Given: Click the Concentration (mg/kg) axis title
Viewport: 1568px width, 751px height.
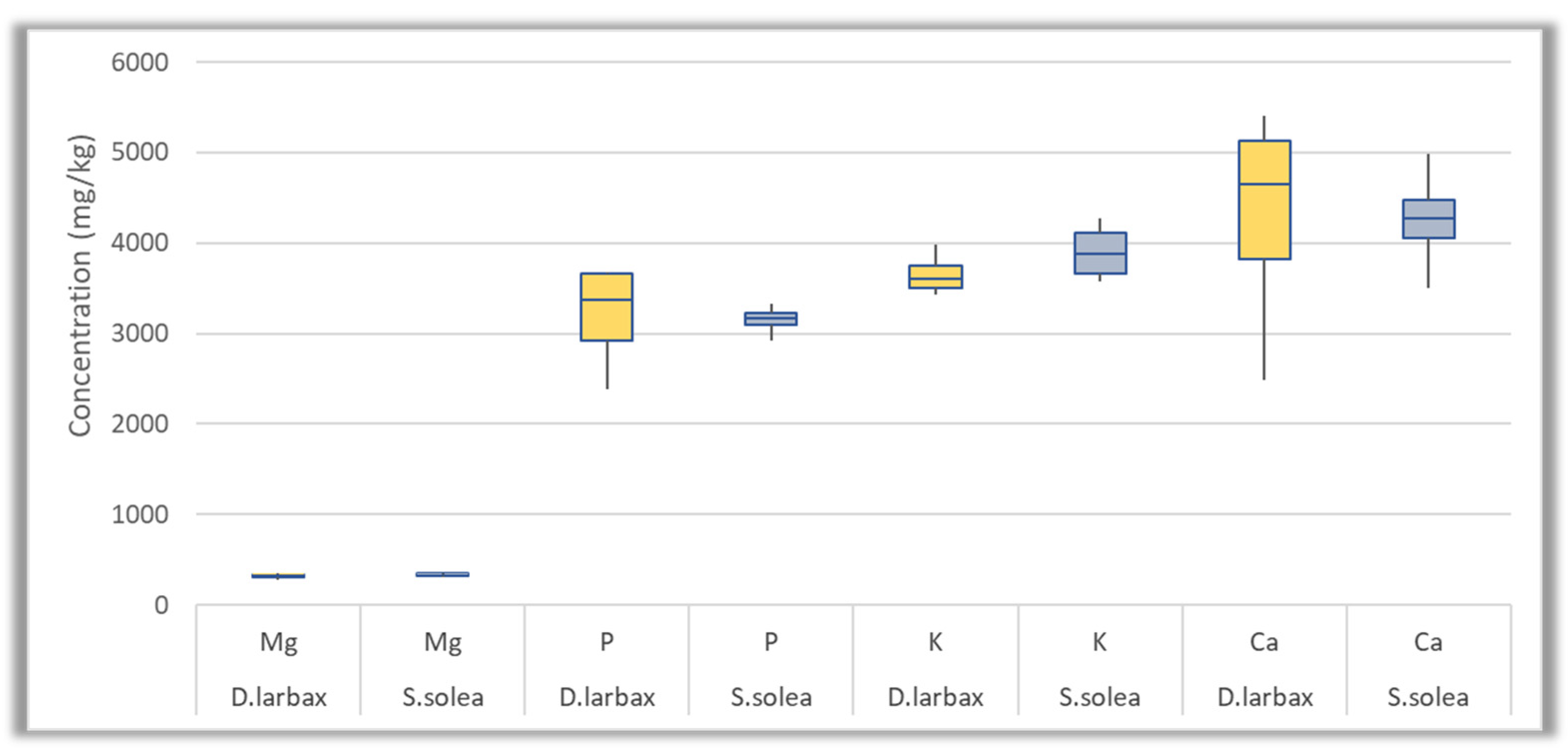Looking at the screenshot, I should point(80,285).
